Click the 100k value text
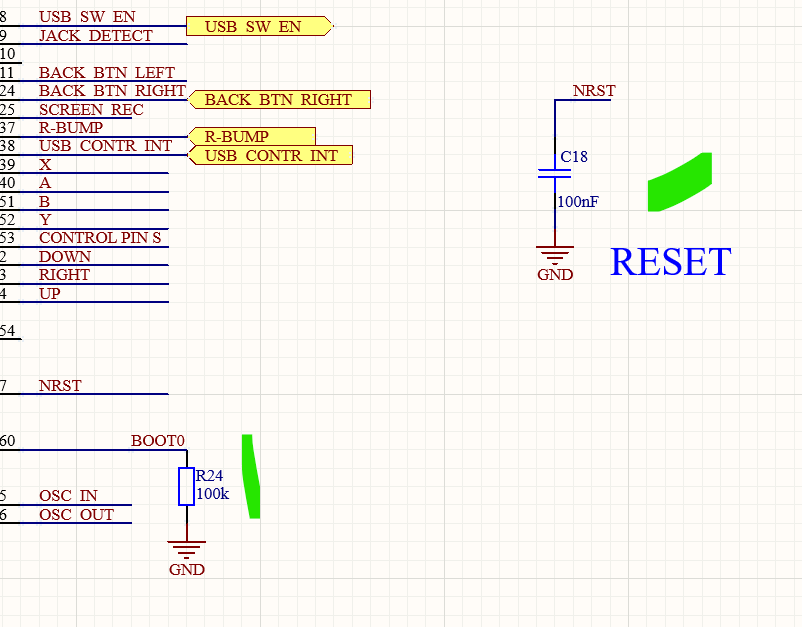The image size is (802, 627). coord(213,494)
